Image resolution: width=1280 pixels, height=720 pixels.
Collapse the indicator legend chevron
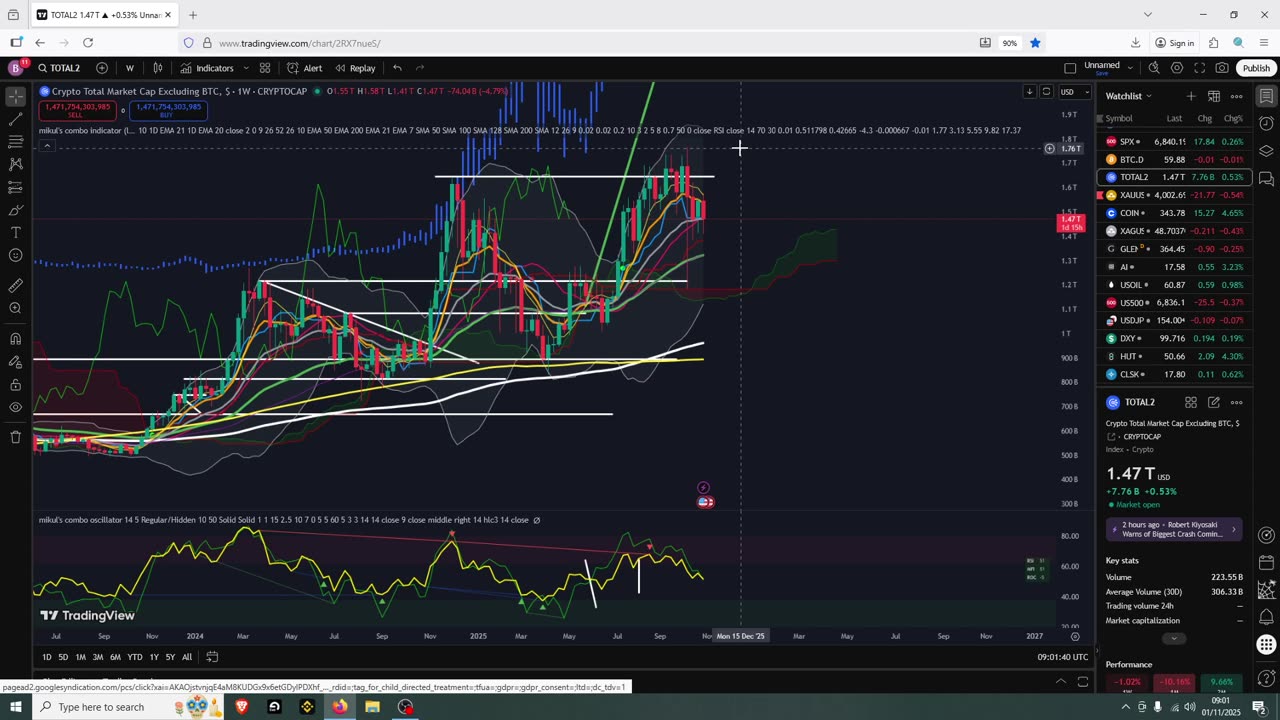coord(47,146)
